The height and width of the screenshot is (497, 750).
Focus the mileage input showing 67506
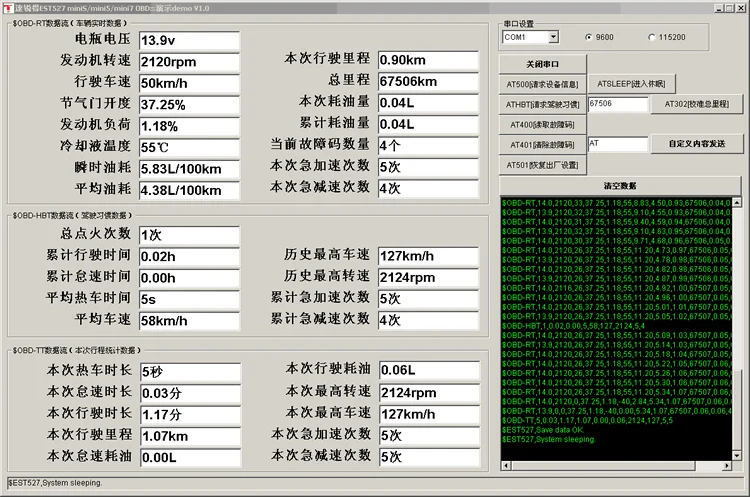[617, 104]
